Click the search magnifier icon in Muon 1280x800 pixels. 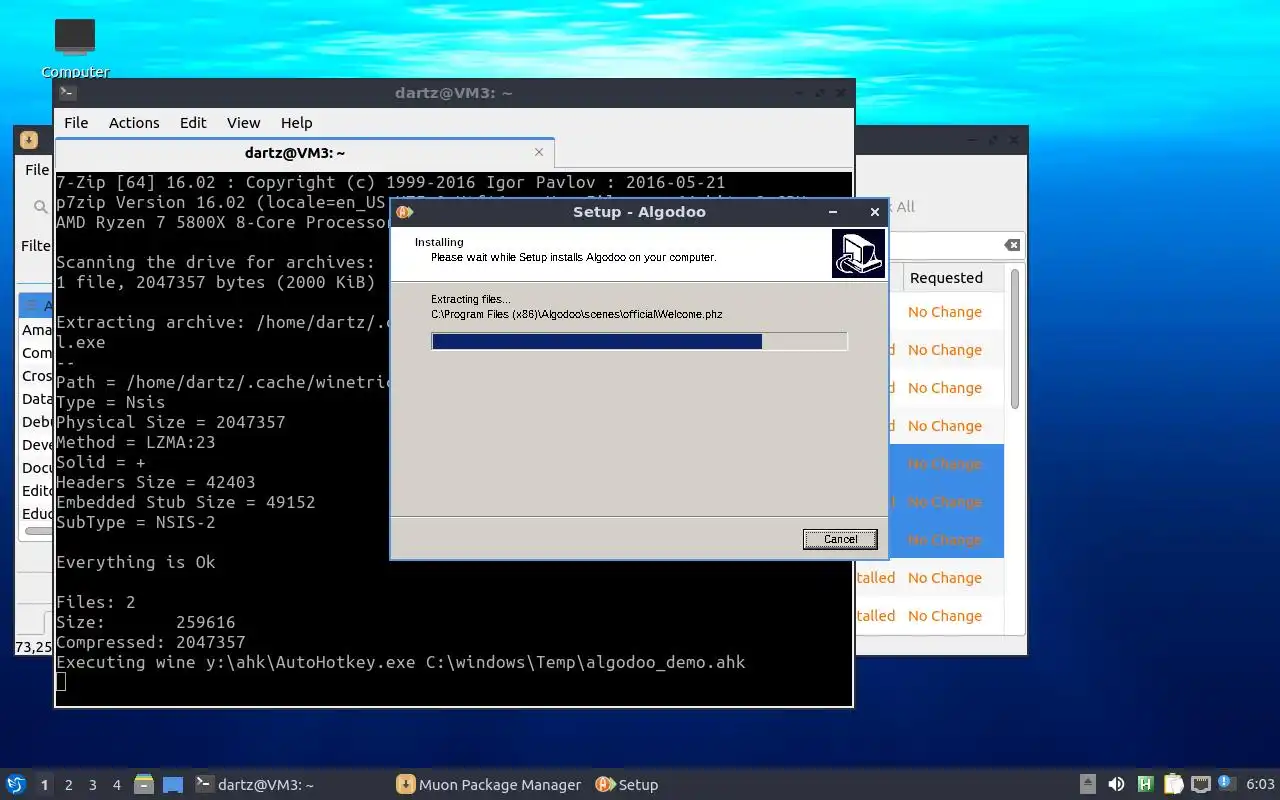coord(40,207)
